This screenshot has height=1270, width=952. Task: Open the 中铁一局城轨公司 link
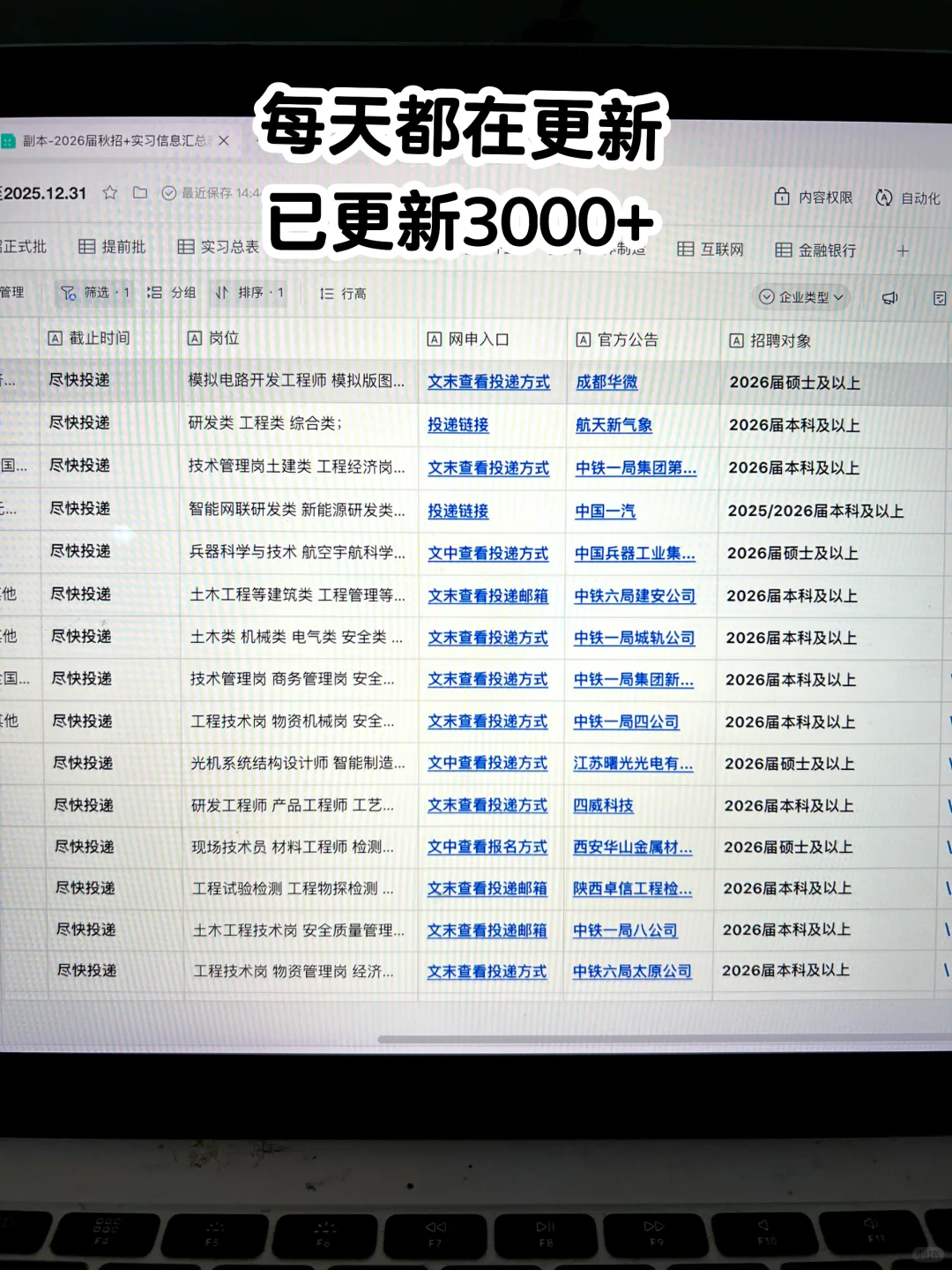coord(634,638)
